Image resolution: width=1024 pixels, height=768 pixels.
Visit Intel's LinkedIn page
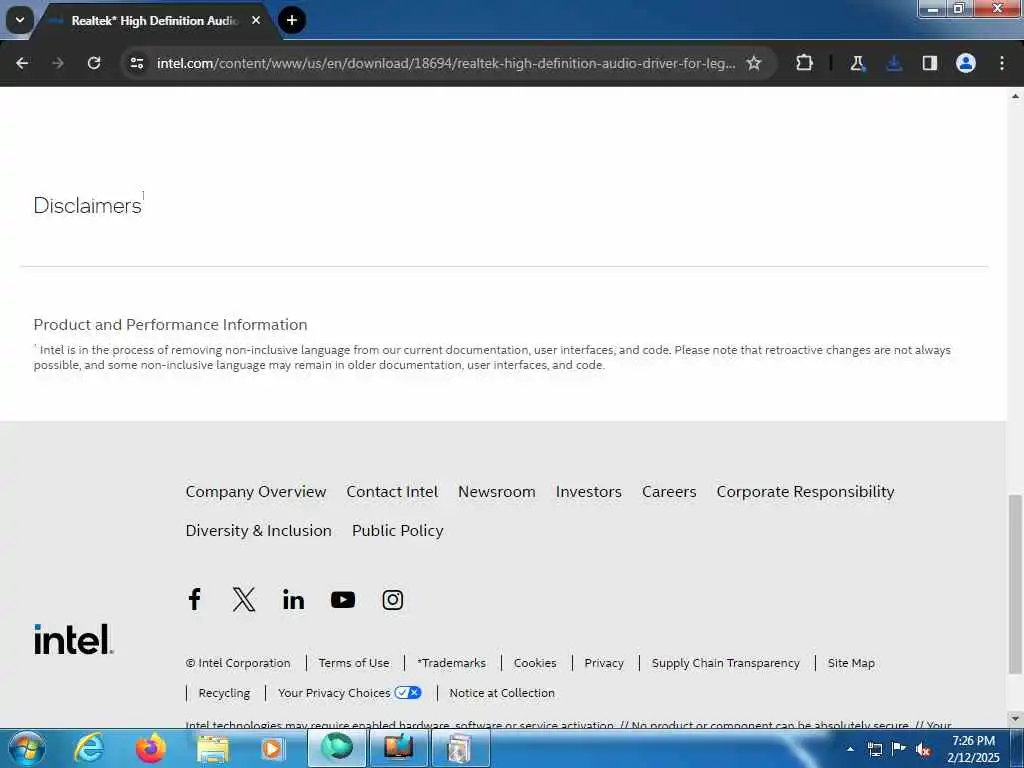click(x=293, y=600)
